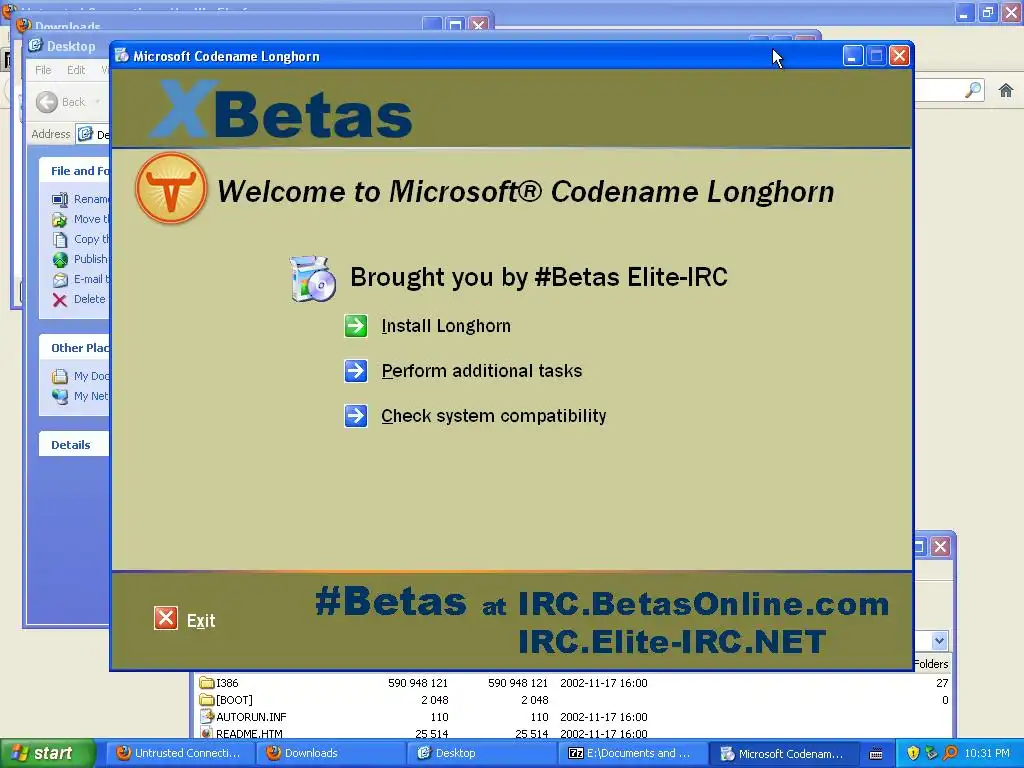
Task: Select the AUTORUN.INF file name
Action: 251,717
